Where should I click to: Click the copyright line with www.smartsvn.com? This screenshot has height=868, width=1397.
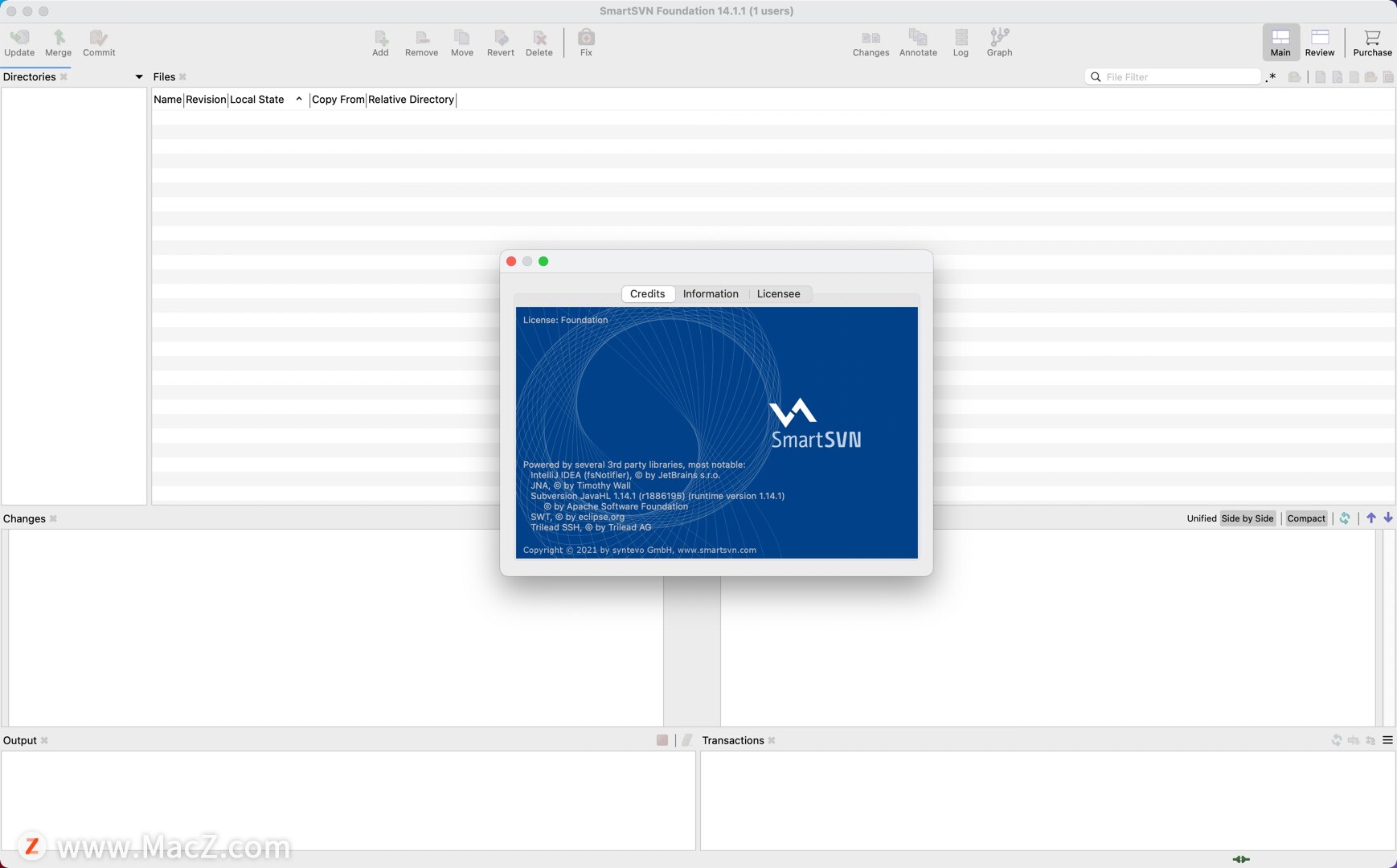(x=639, y=551)
